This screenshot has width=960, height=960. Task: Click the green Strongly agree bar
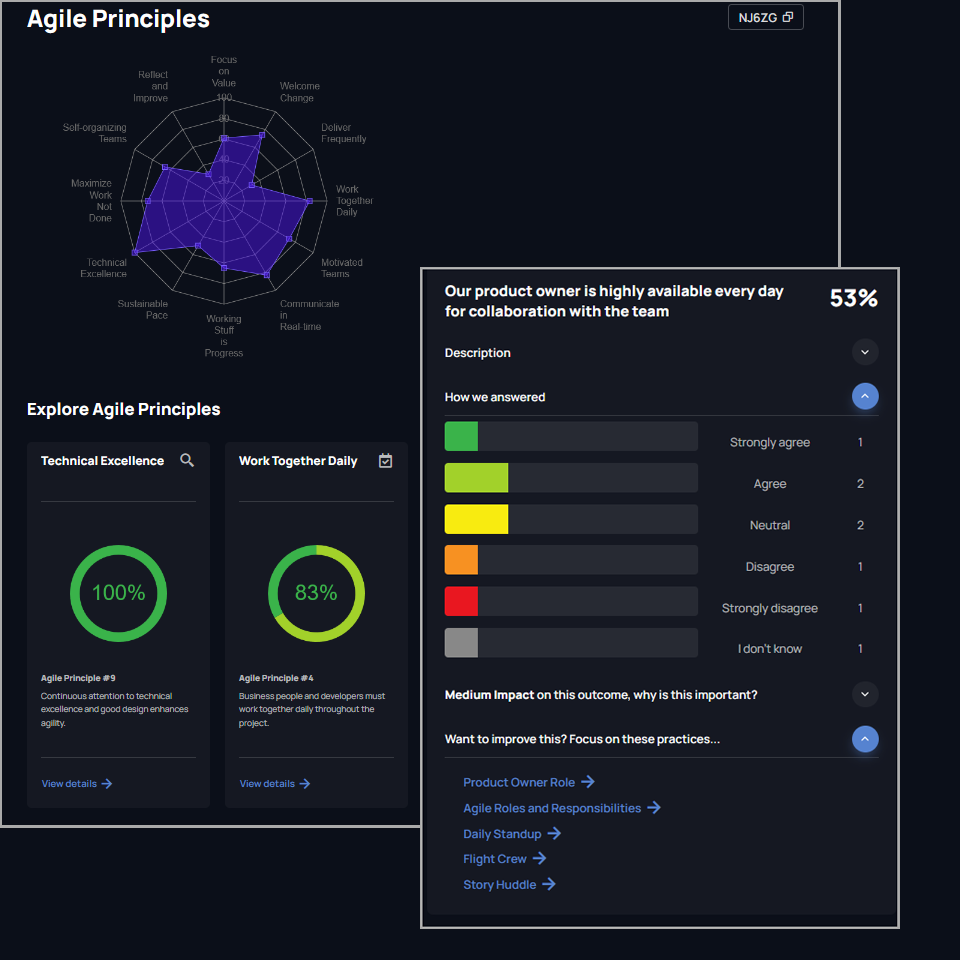pos(461,437)
